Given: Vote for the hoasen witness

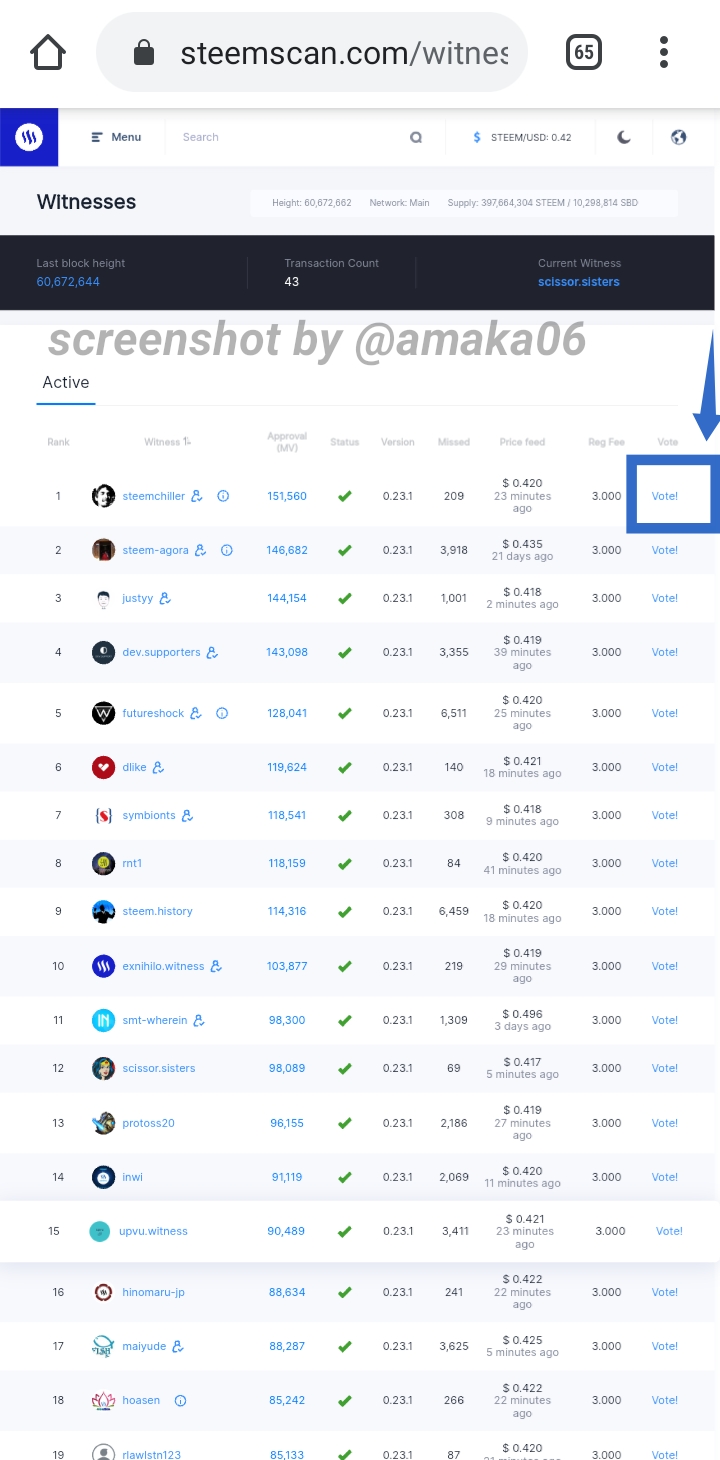Looking at the screenshot, I should 665,1400.
